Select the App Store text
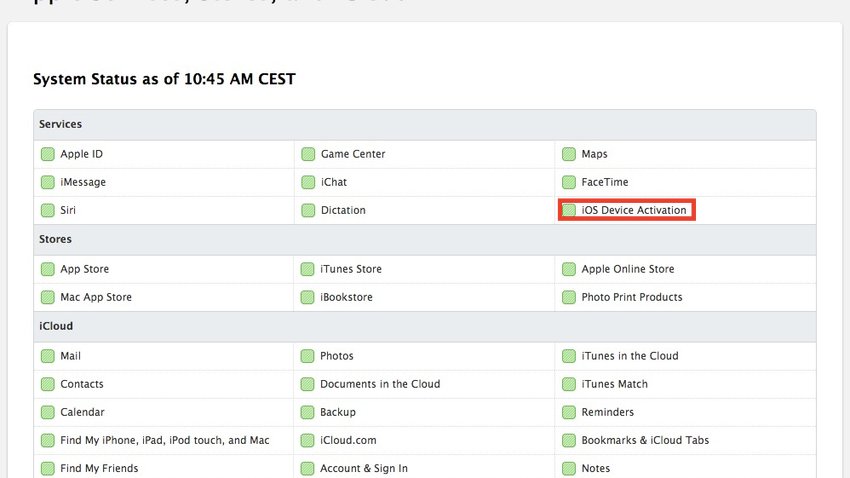 85,269
